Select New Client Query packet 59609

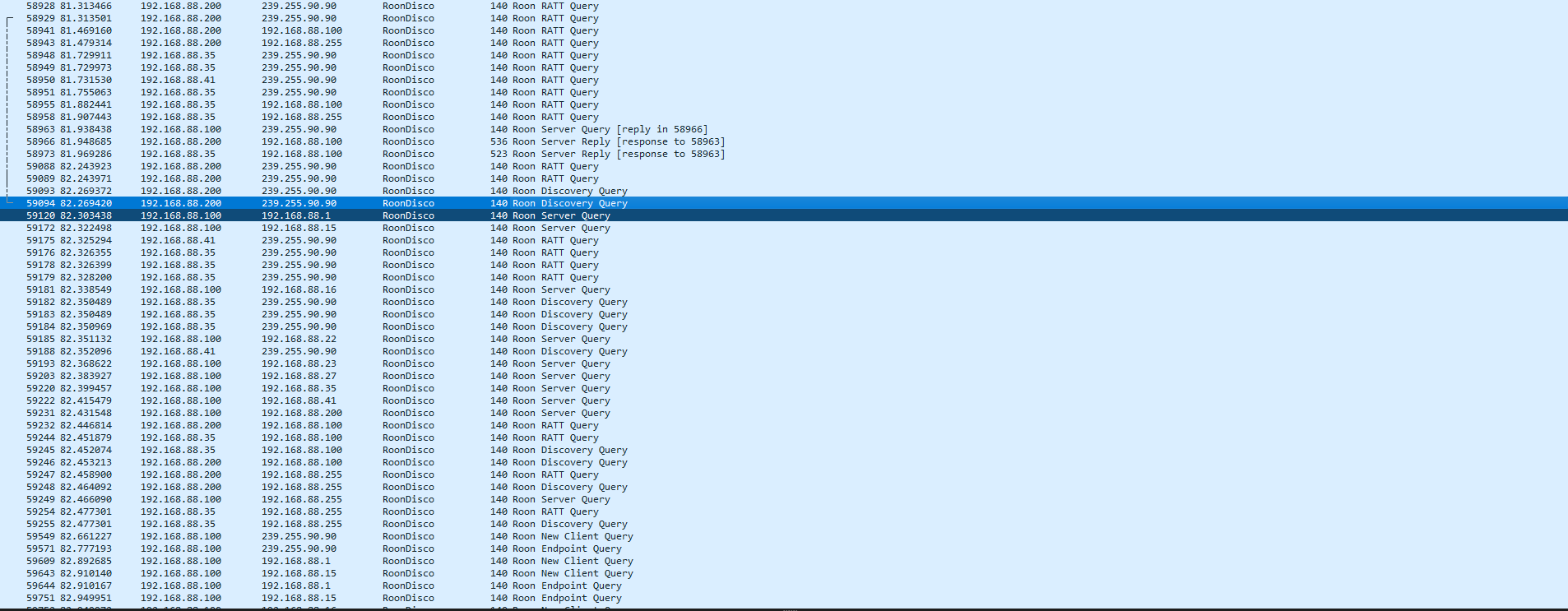(x=784, y=561)
